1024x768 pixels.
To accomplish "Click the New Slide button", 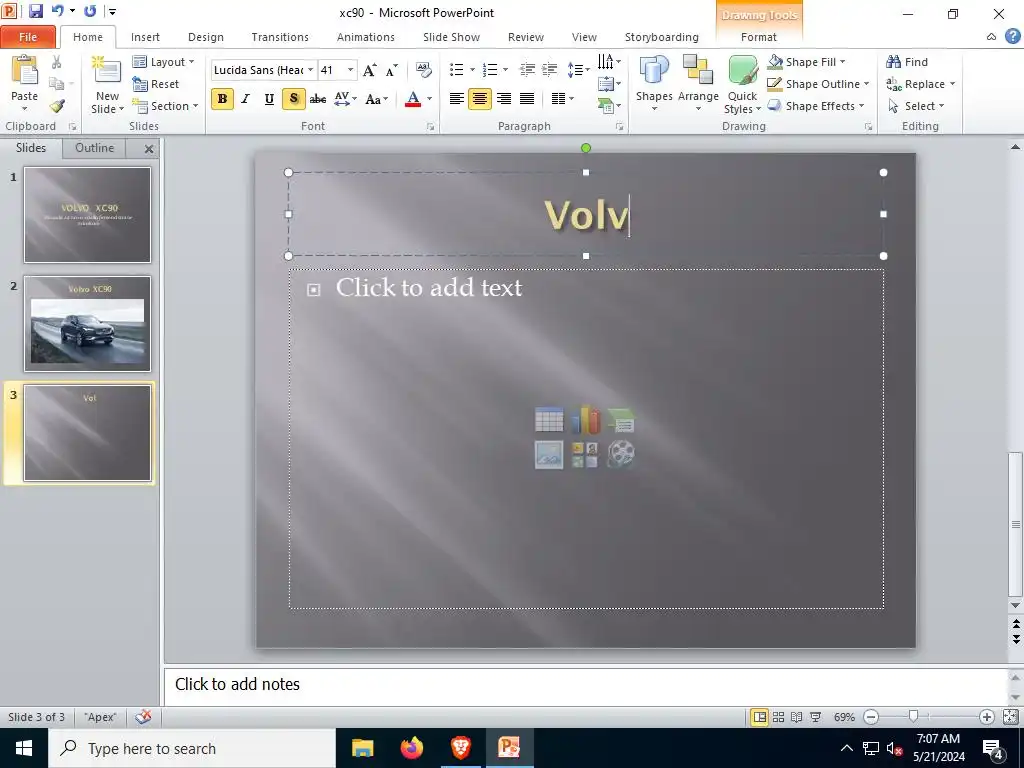I will (x=107, y=85).
